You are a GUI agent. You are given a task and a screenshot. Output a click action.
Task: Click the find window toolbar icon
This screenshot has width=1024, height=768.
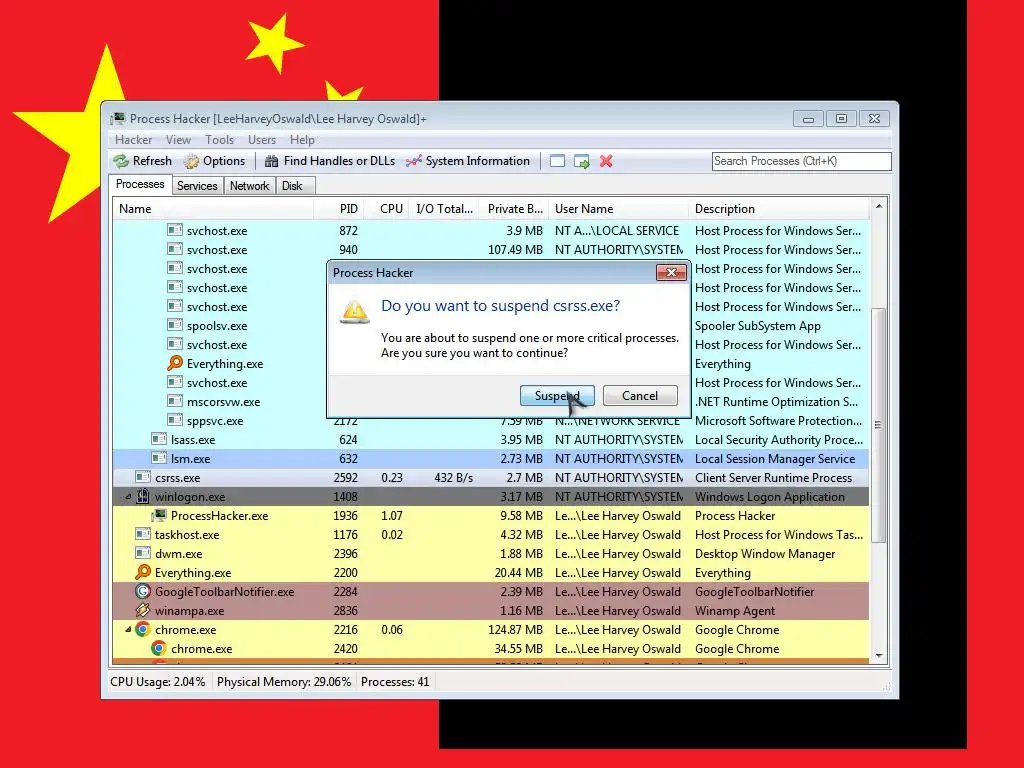[557, 161]
